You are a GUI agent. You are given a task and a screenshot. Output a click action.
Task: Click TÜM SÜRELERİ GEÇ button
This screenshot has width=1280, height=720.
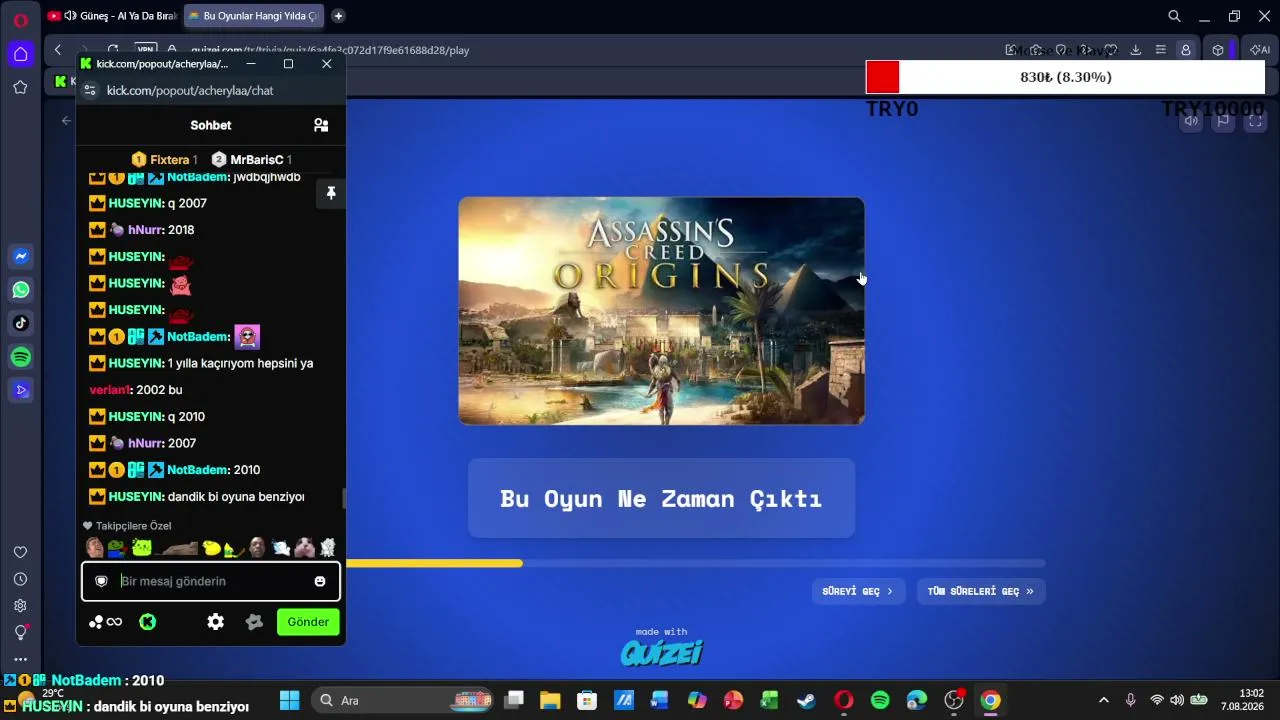981,591
